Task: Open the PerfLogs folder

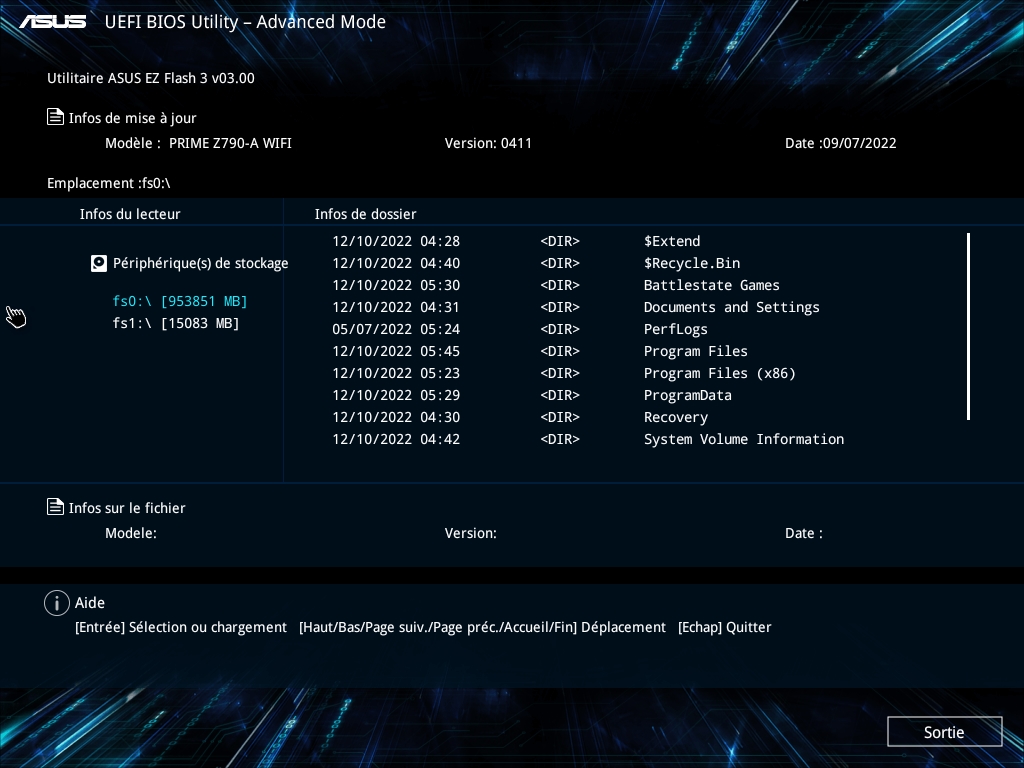Action: point(675,329)
